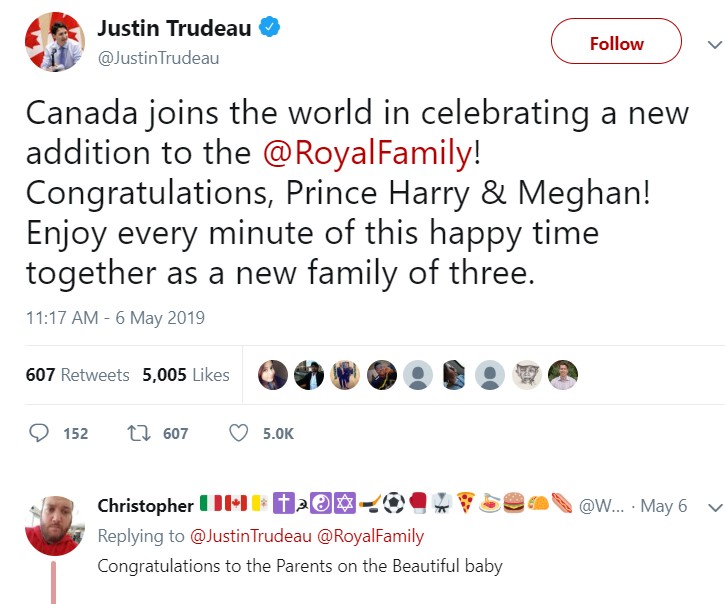View the 607 Retweets list
The image size is (725, 604).
[78, 375]
